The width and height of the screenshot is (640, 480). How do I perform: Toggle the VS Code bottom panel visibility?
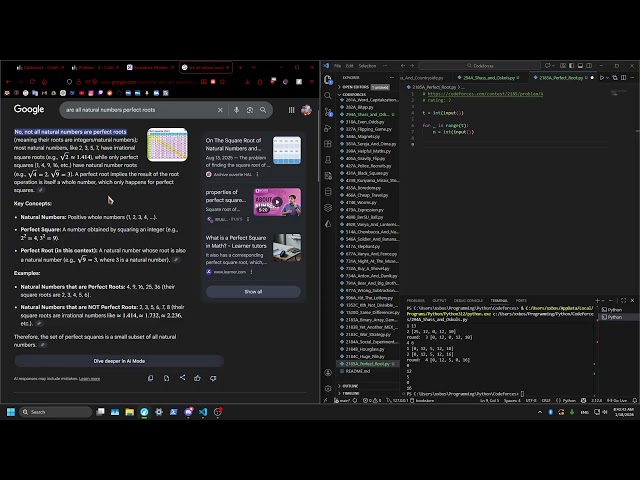[x=580, y=65]
